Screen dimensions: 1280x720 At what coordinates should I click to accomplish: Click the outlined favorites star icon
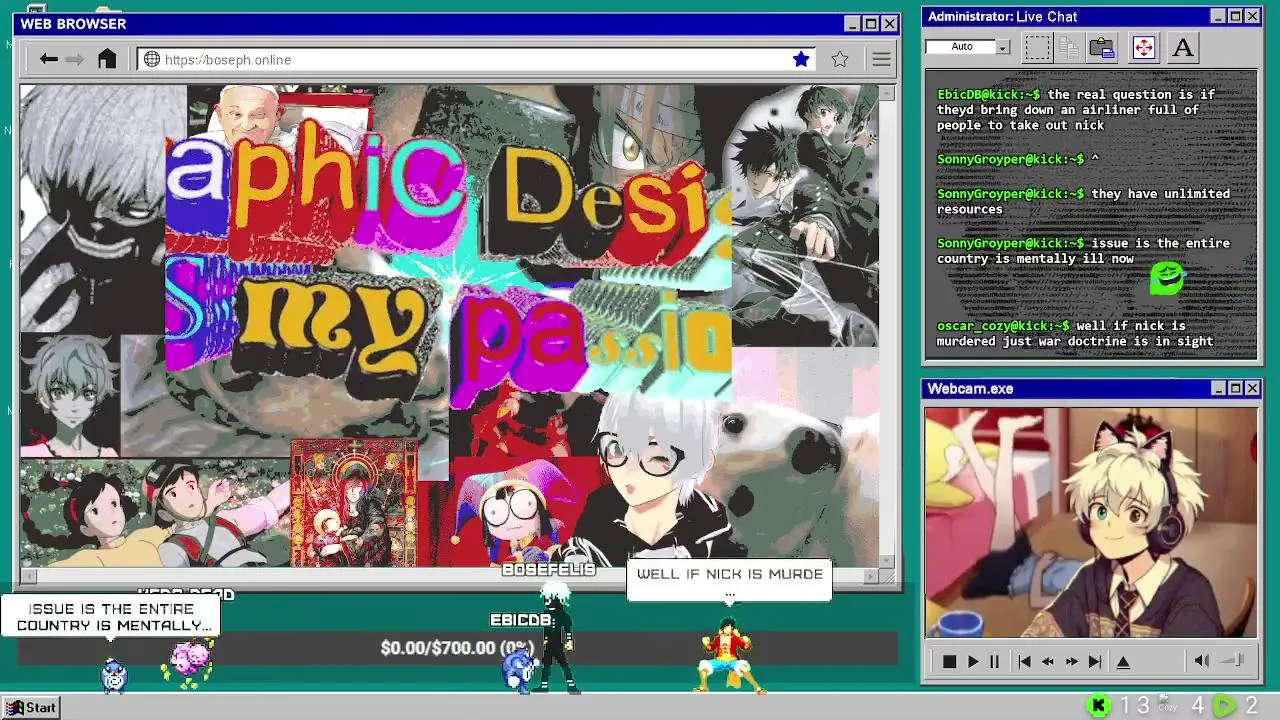[x=840, y=59]
